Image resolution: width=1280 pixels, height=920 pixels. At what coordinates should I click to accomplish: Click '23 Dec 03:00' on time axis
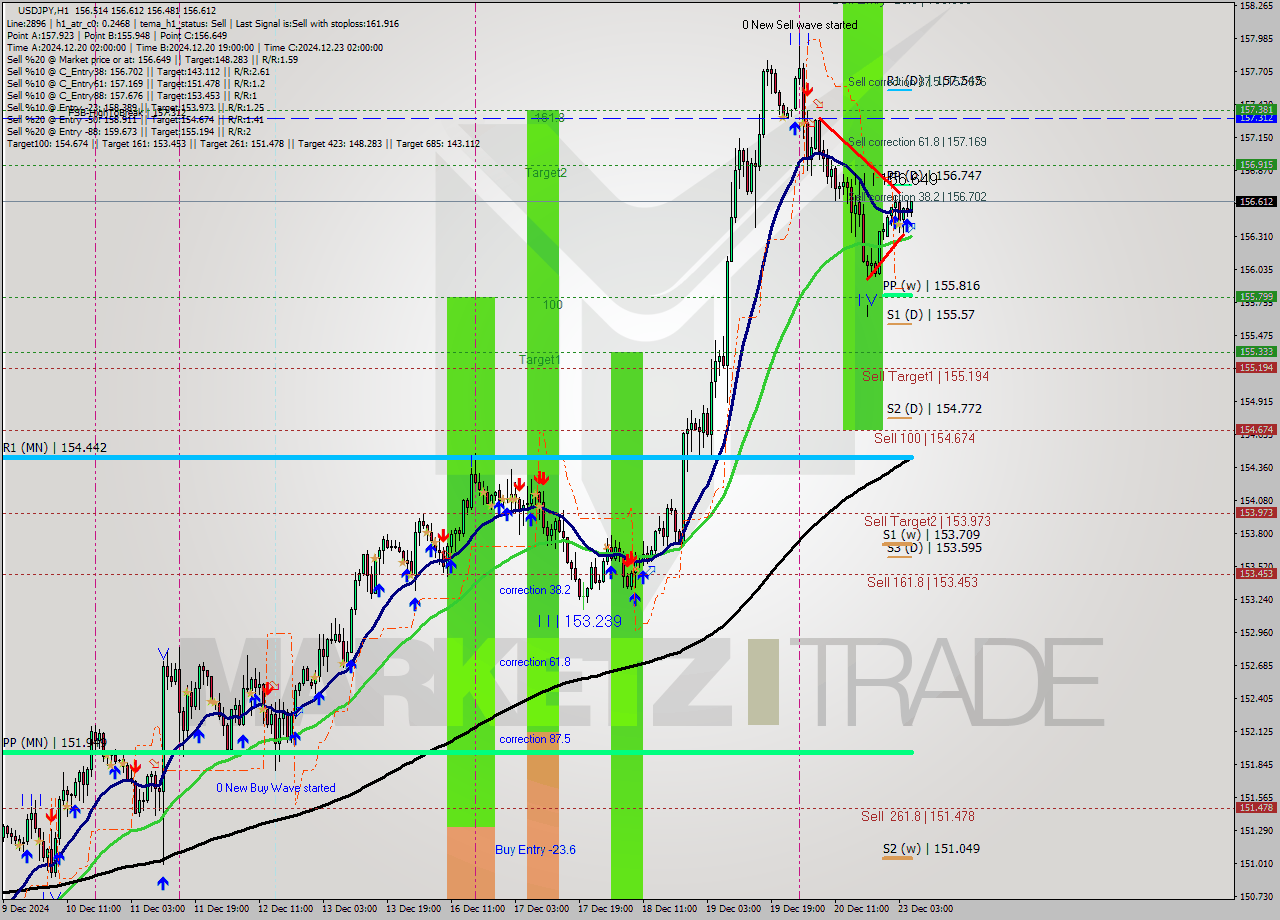tap(925, 909)
